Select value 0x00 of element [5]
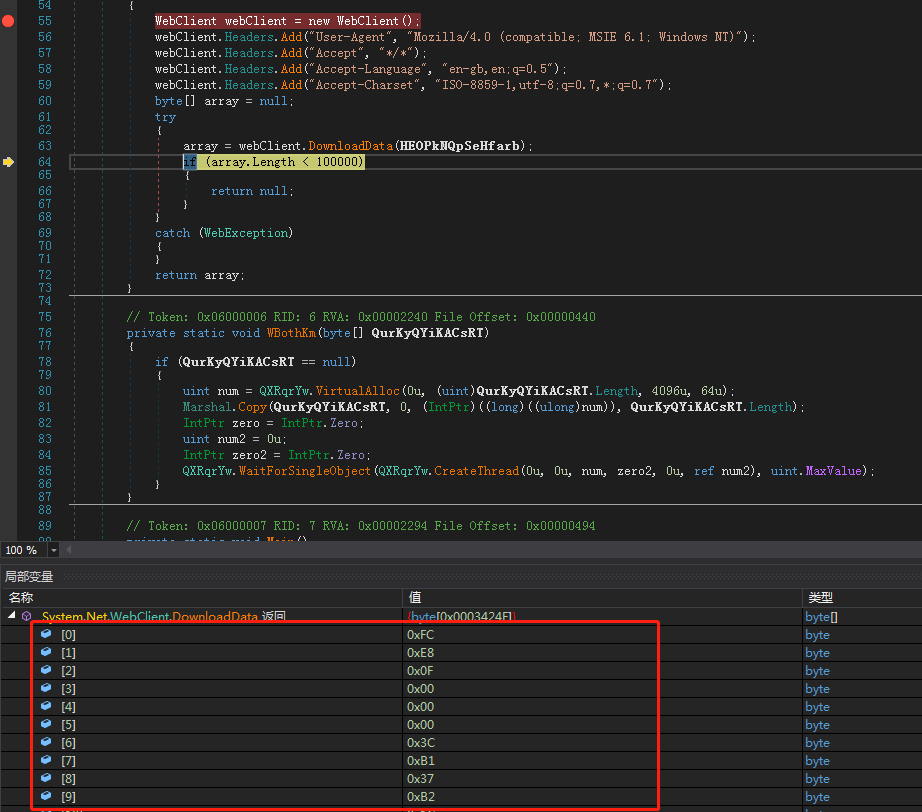The width and height of the screenshot is (922, 812). pos(420,724)
